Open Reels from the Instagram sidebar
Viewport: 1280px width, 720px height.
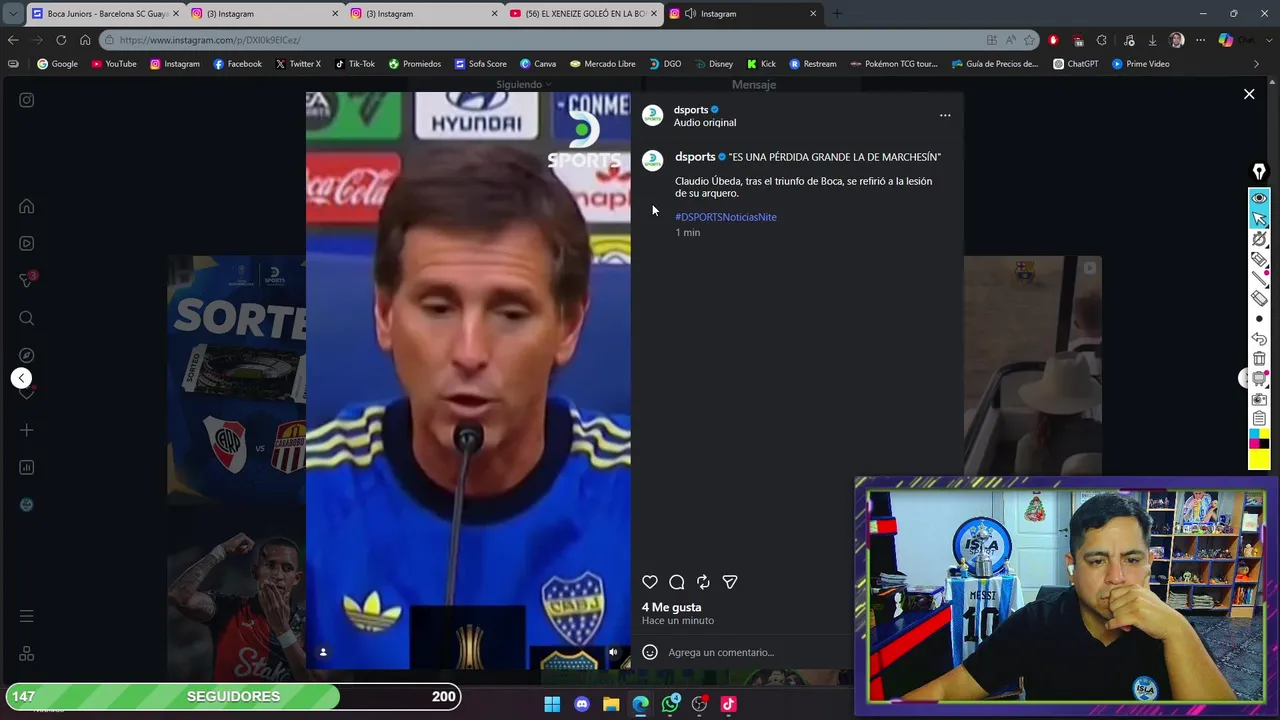click(x=27, y=243)
